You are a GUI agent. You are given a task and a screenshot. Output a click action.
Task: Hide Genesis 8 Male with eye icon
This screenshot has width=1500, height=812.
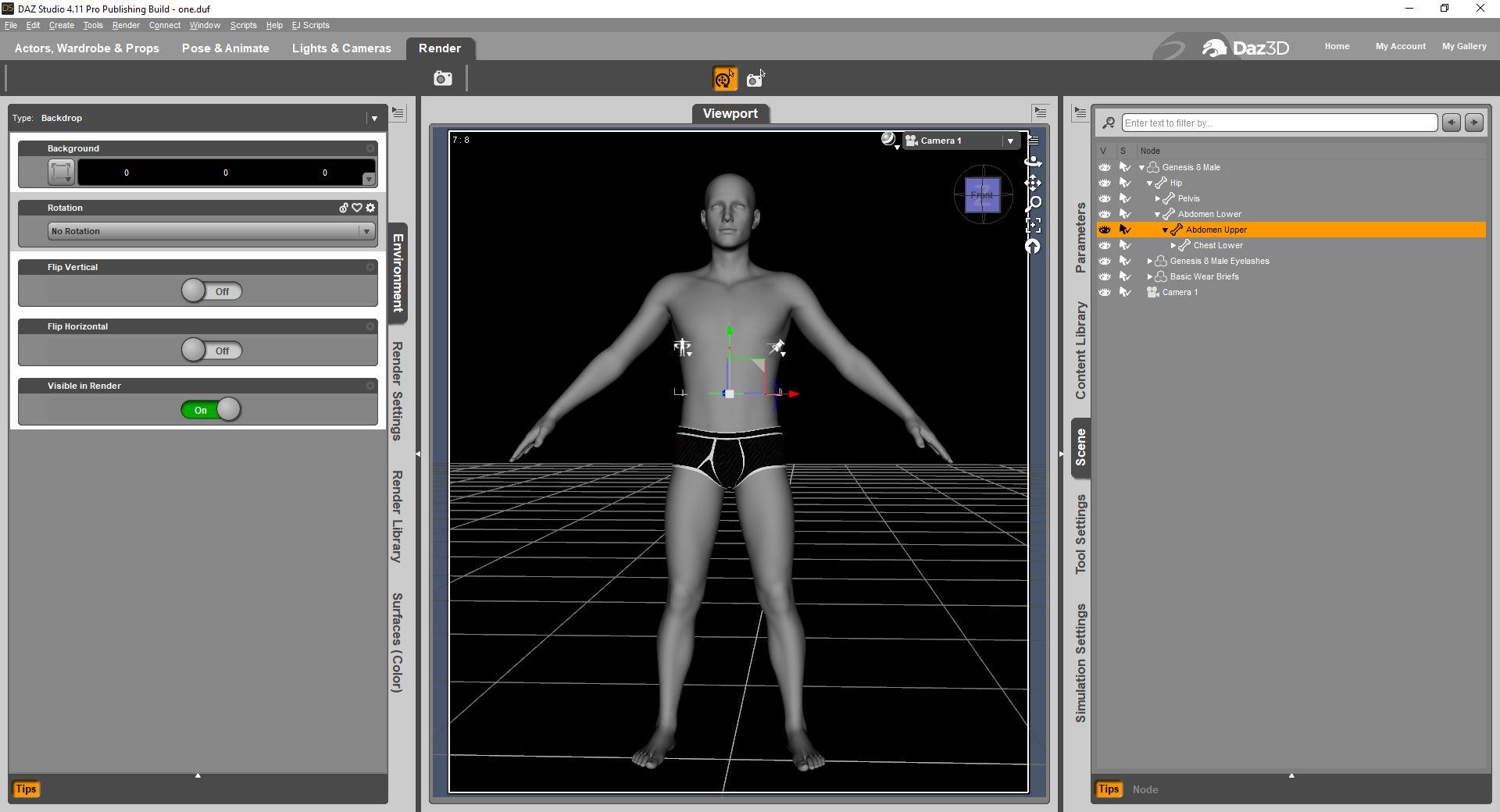(1104, 167)
